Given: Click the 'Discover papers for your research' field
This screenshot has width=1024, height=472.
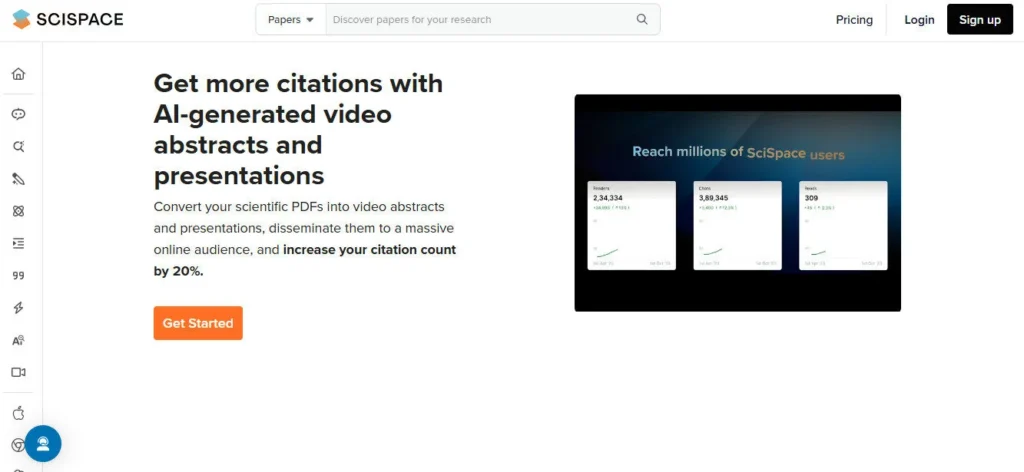Looking at the screenshot, I should [x=480, y=20].
